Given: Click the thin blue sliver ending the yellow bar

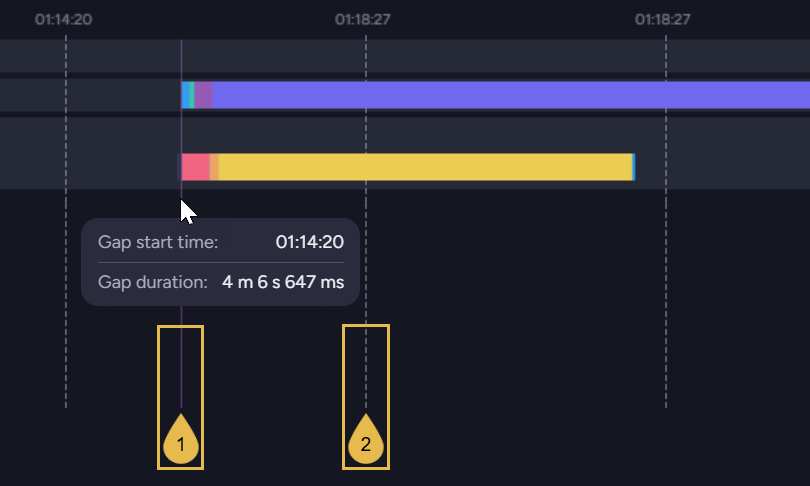Looking at the screenshot, I should point(634,167).
